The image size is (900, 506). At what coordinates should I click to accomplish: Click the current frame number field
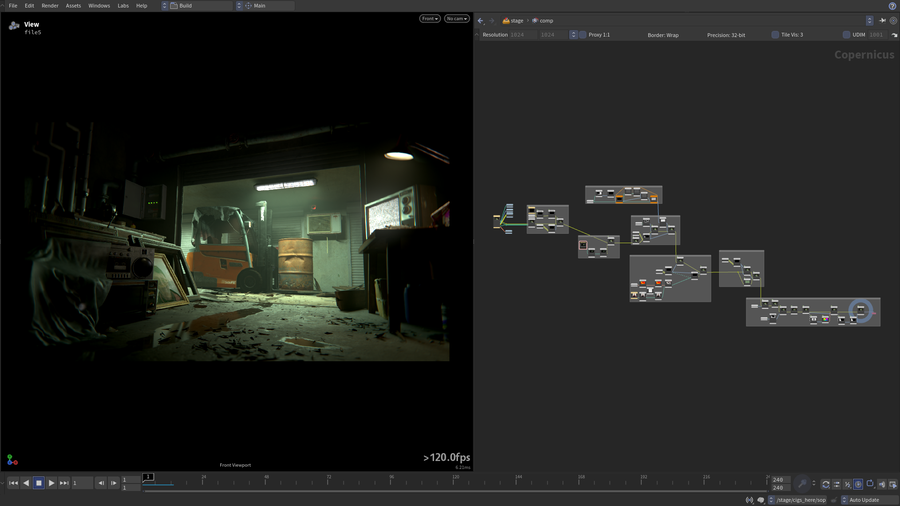[82, 483]
